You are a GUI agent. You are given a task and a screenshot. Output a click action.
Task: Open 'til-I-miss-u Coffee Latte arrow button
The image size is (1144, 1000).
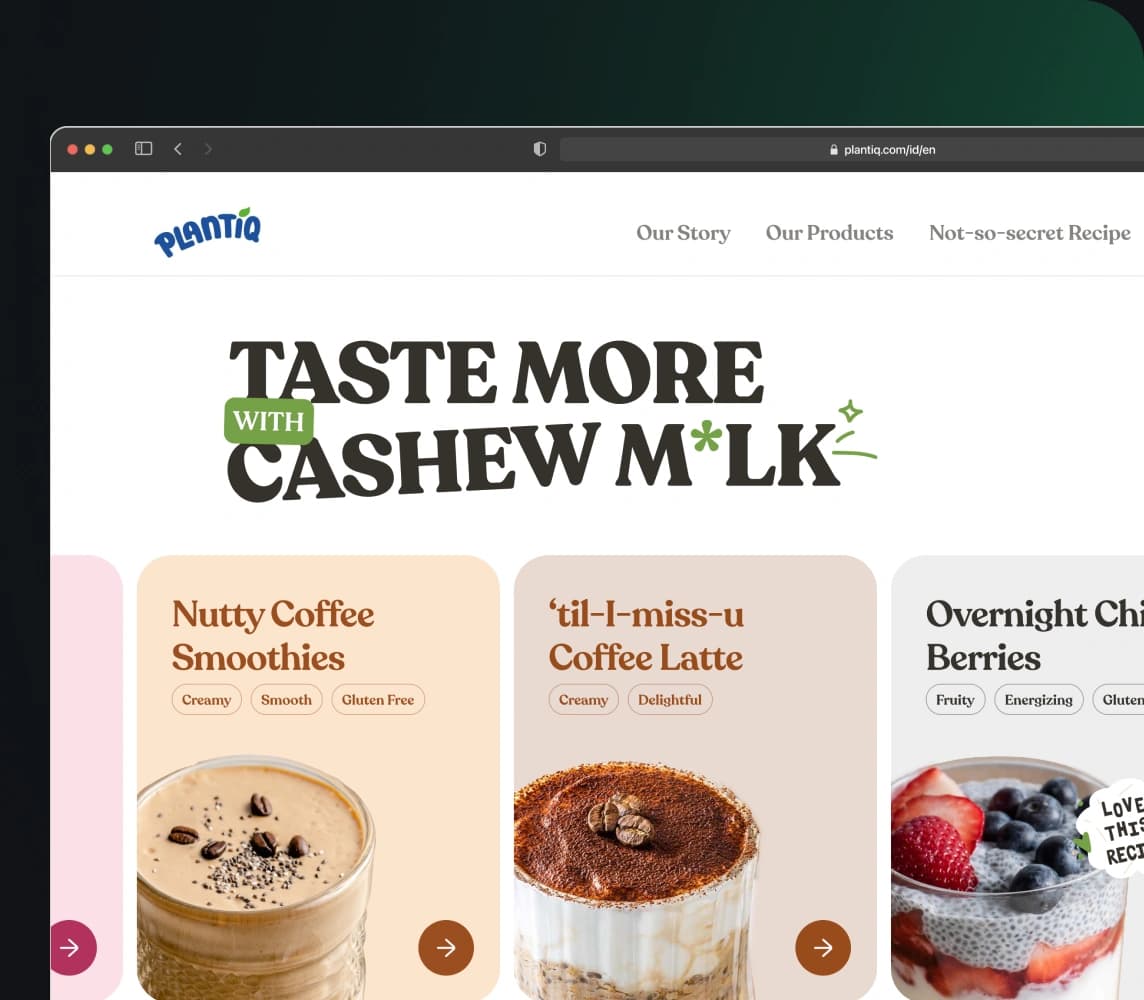coord(823,947)
